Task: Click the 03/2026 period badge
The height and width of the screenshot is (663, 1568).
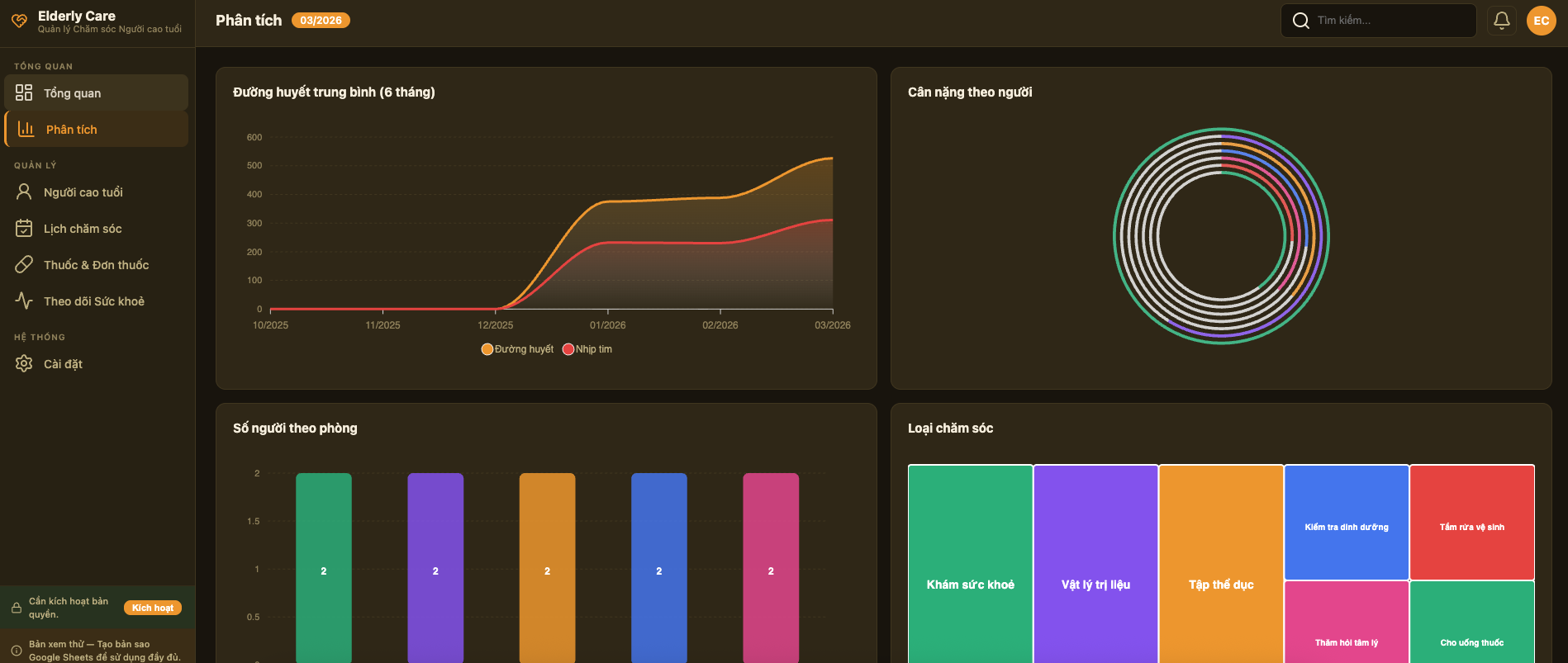Action: click(x=321, y=21)
